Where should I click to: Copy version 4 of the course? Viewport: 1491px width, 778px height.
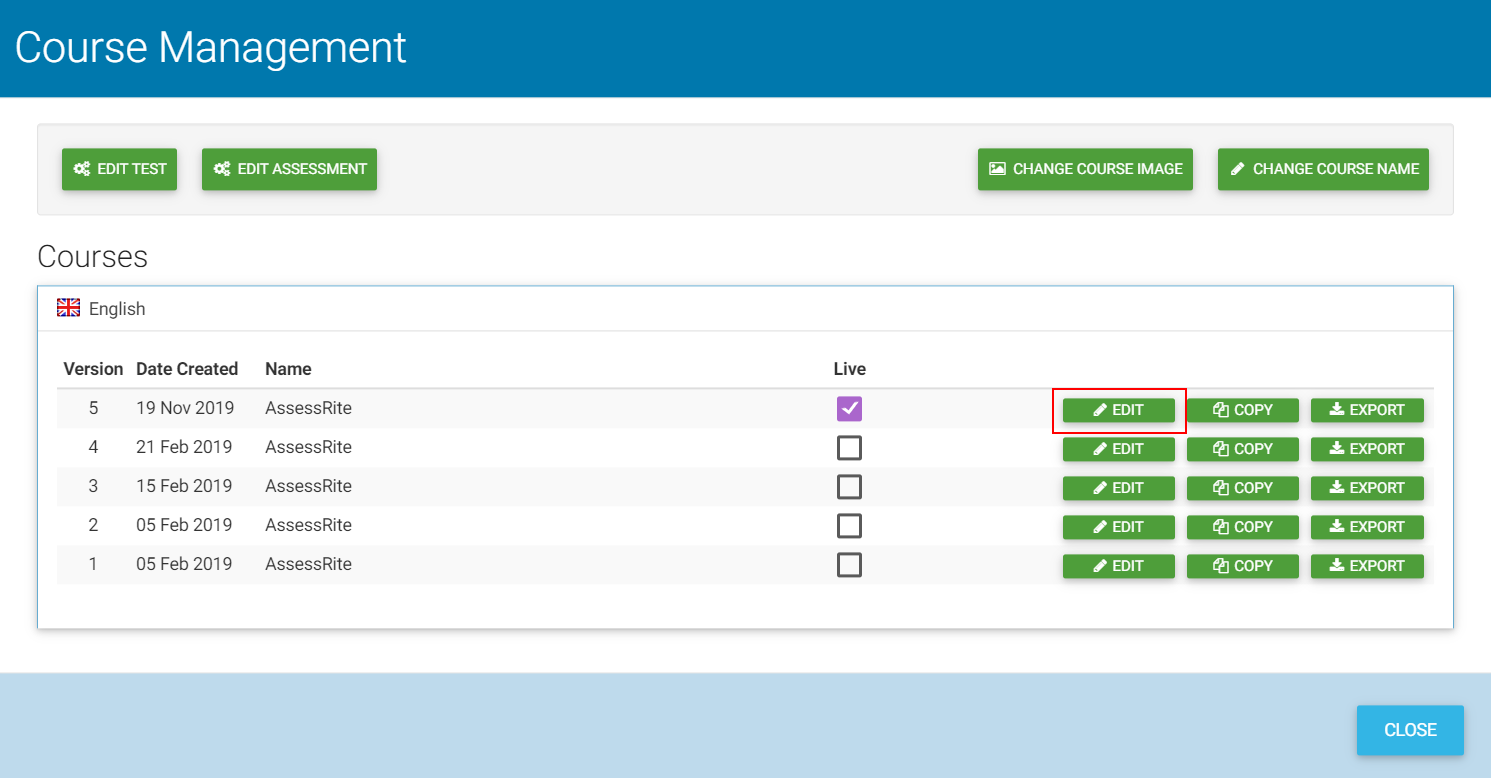(1242, 449)
